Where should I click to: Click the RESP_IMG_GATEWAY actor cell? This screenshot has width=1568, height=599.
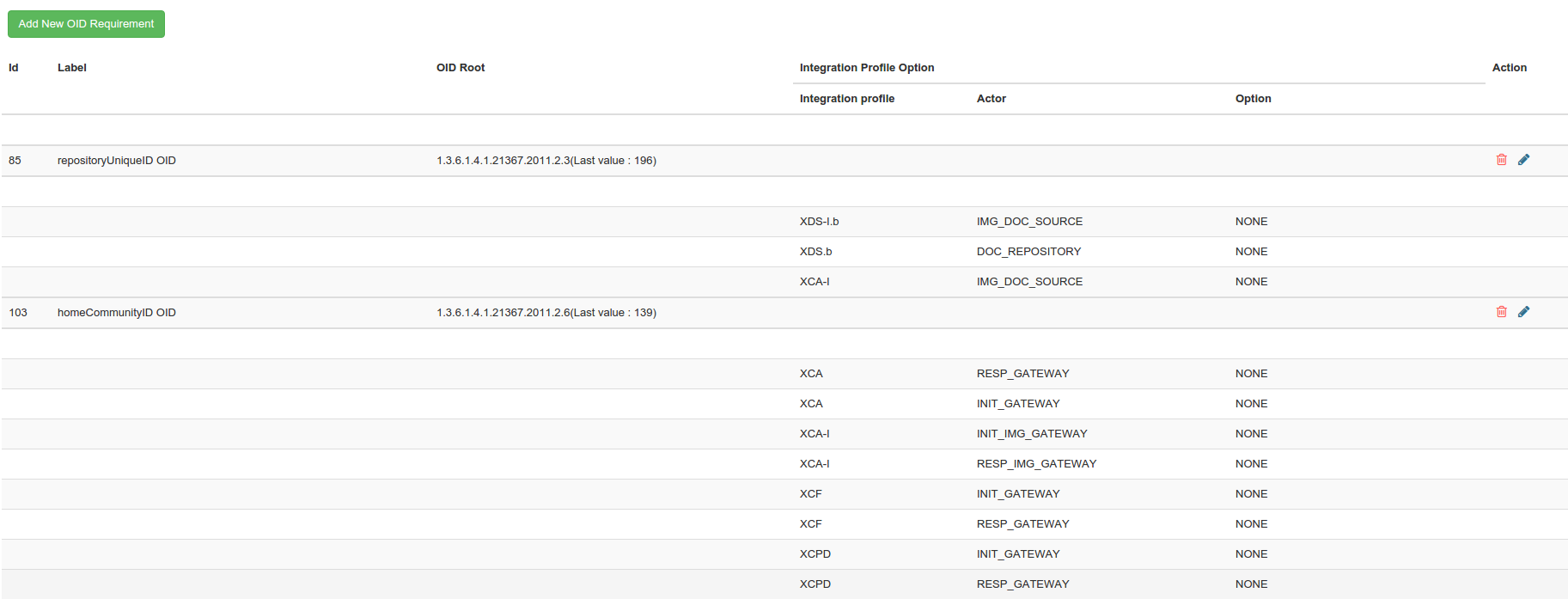(1036, 464)
